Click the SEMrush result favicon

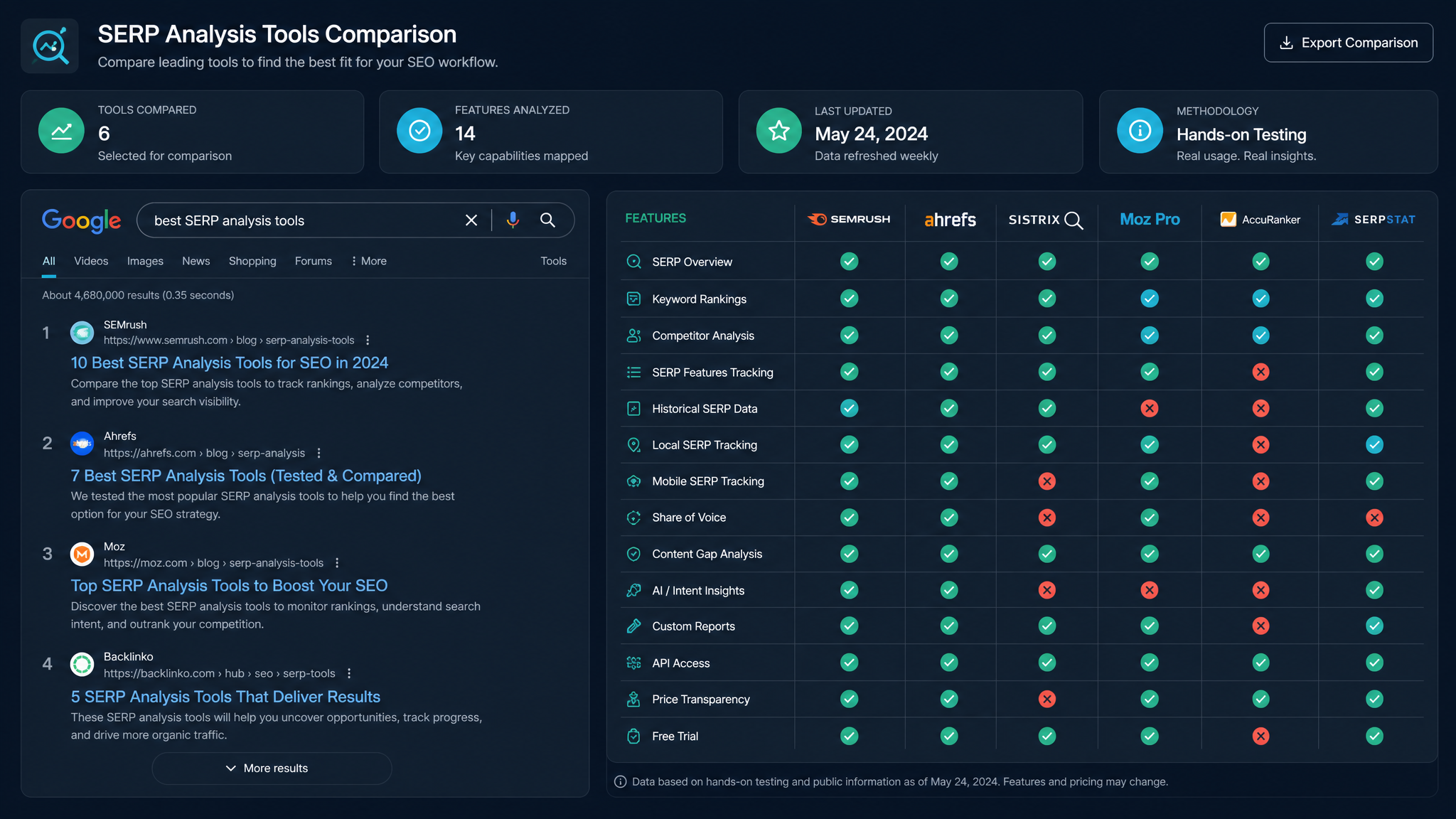point(82,332)
